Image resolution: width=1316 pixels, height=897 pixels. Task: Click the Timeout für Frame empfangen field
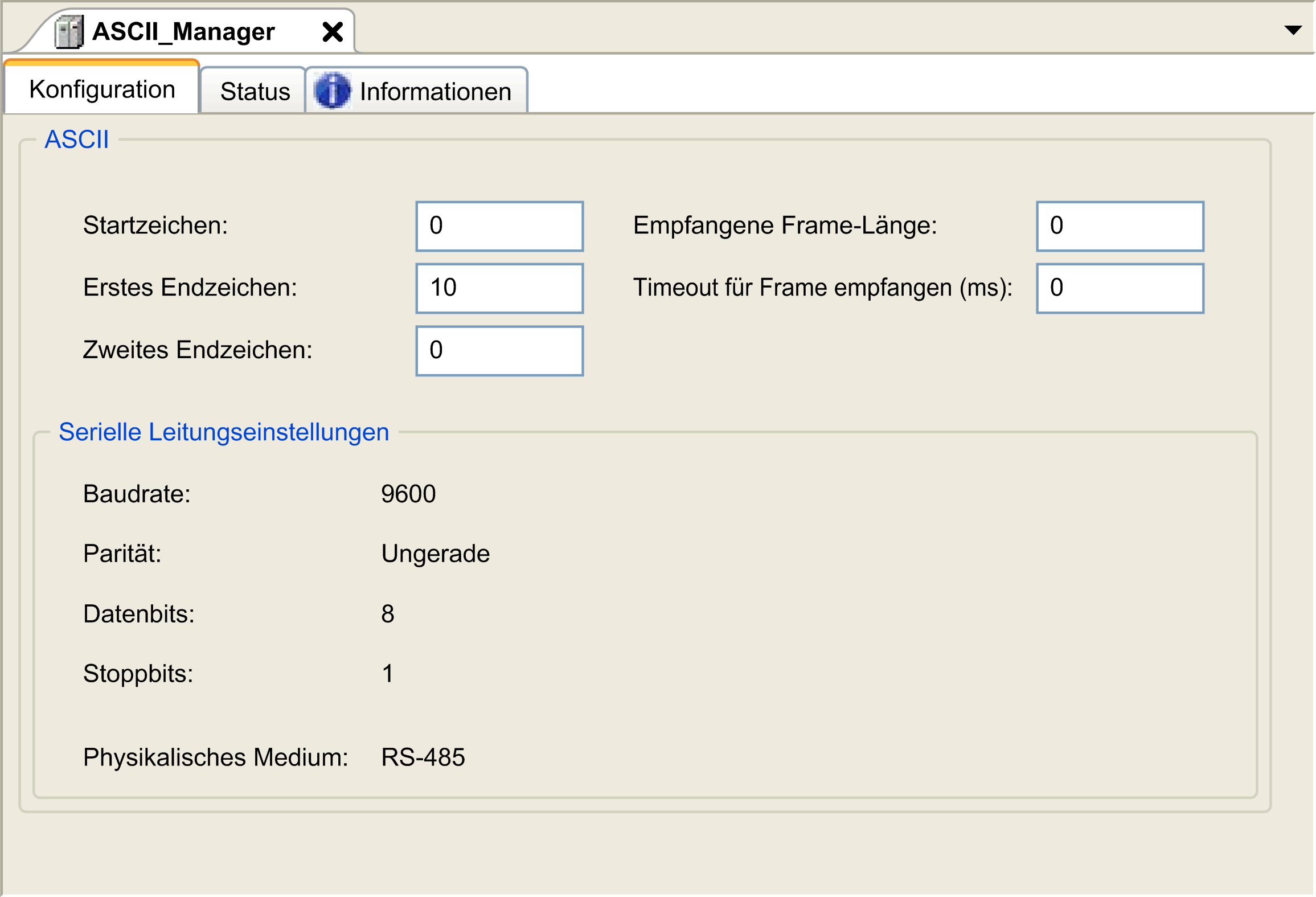[x=1120, y=288]
